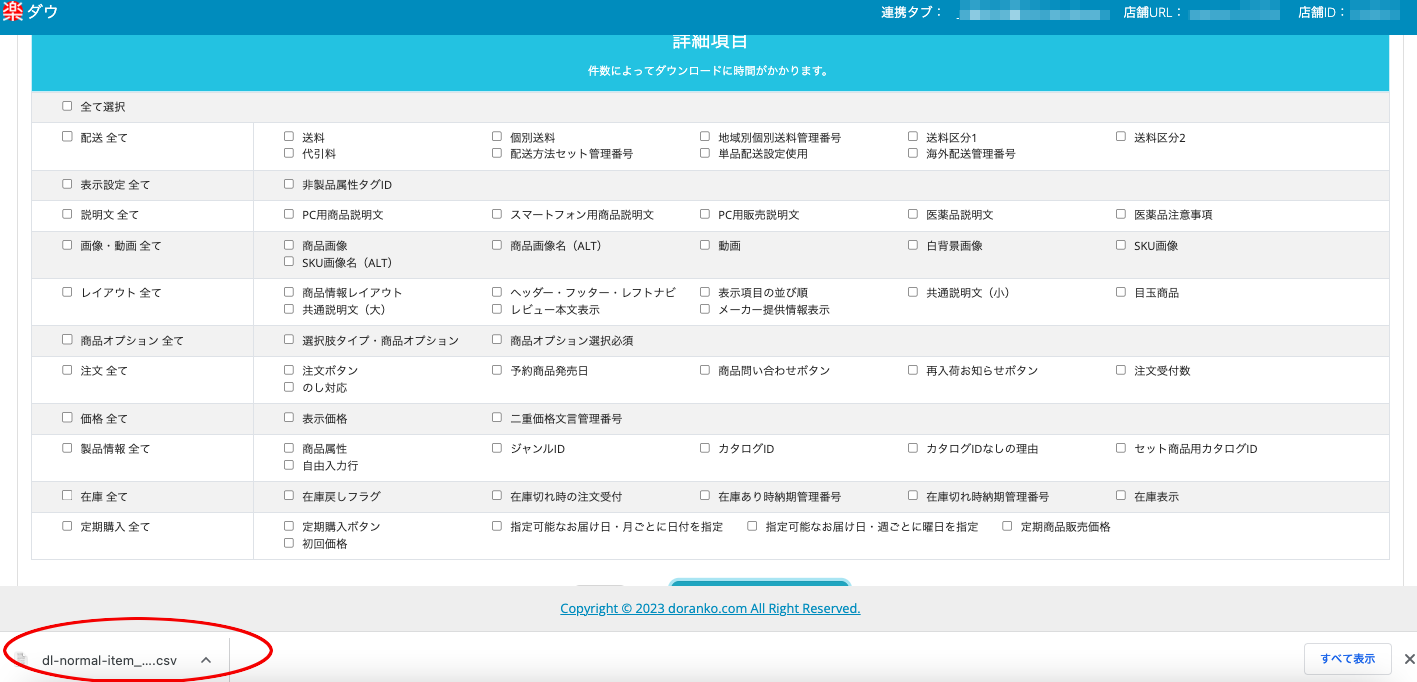Click the 楽 logo icon
Screen dimensions: 1417x682
pos(12,13)
